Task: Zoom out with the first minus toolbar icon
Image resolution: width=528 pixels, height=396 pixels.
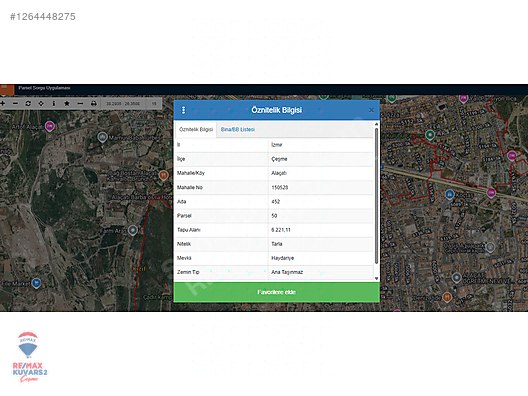Action: pos(15,103)
